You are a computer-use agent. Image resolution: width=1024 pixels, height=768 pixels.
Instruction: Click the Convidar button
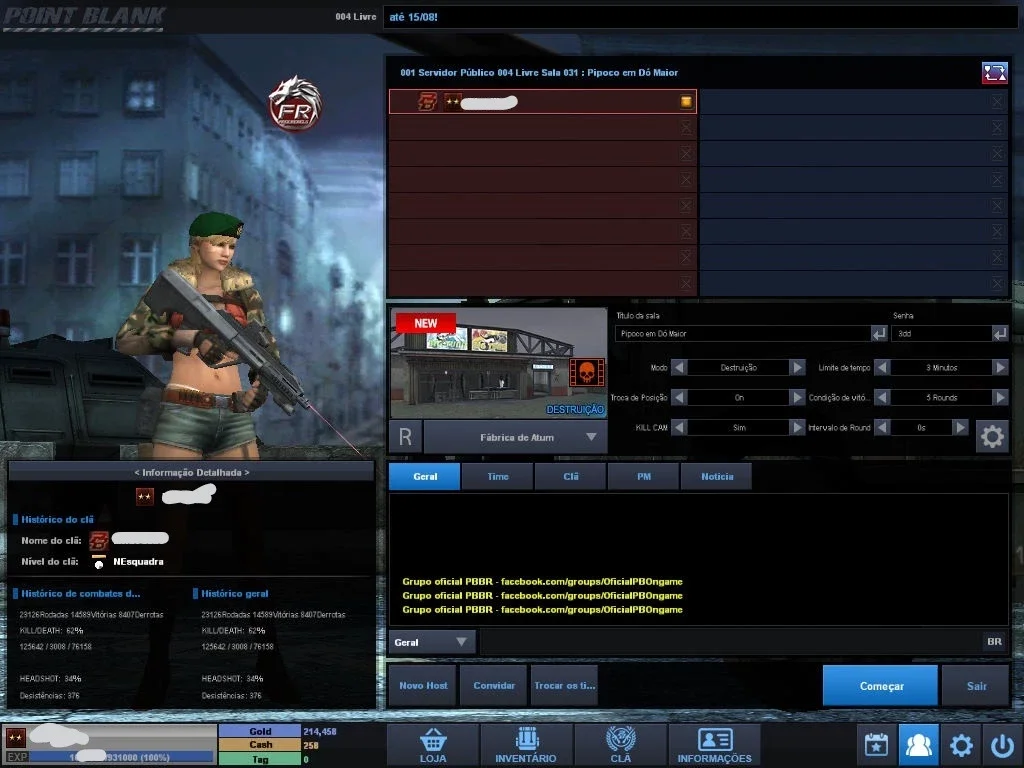494,686
